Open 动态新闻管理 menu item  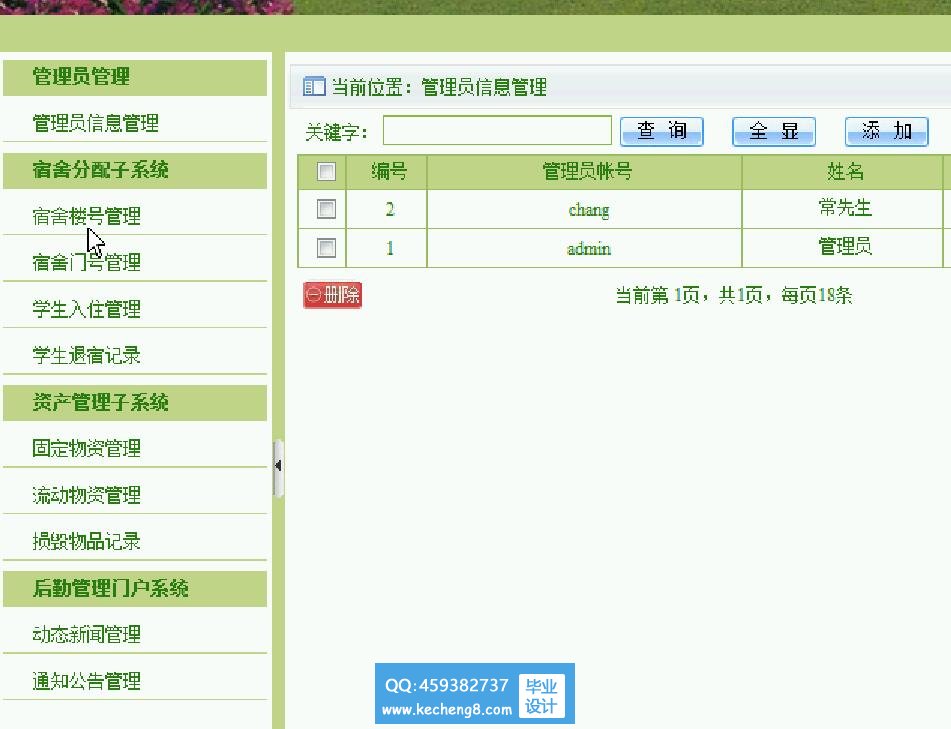pyautogui.click(x=86, y=634)
